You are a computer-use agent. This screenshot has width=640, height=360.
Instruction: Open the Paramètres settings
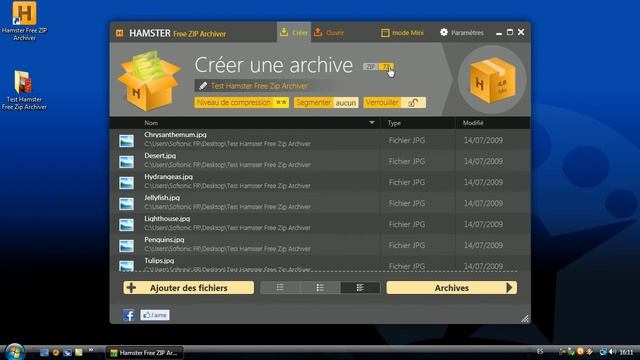click(x=462, y=33)
